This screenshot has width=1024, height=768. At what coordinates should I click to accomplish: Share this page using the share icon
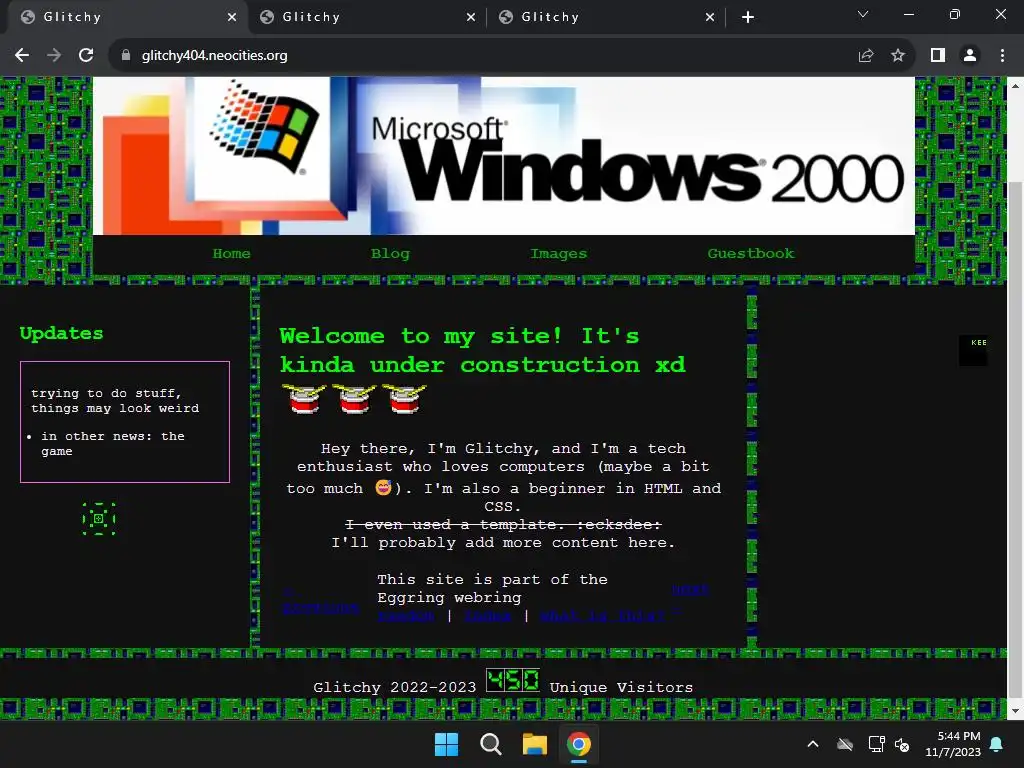coord(865,56)
